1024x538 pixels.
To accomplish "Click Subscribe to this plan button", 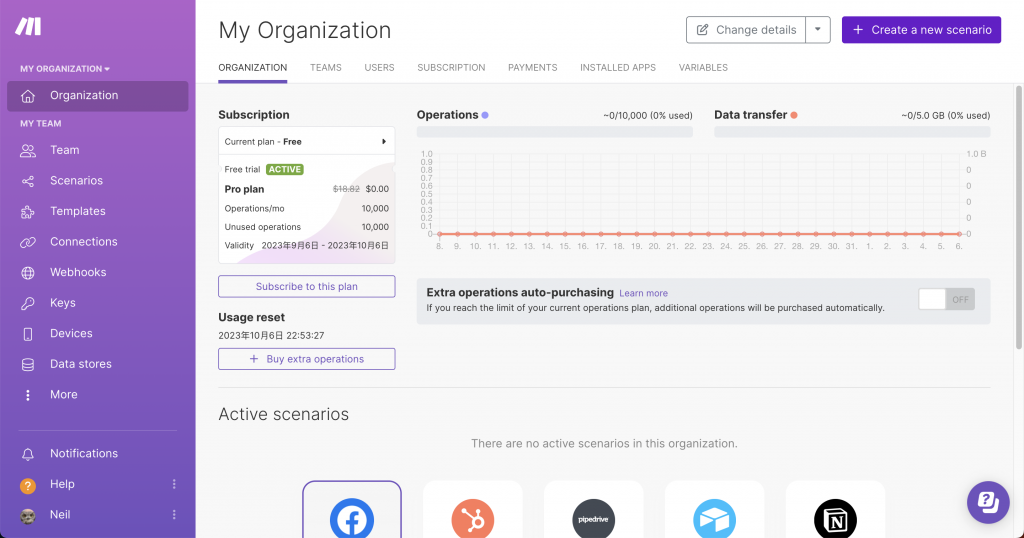I will click(306, 287).
